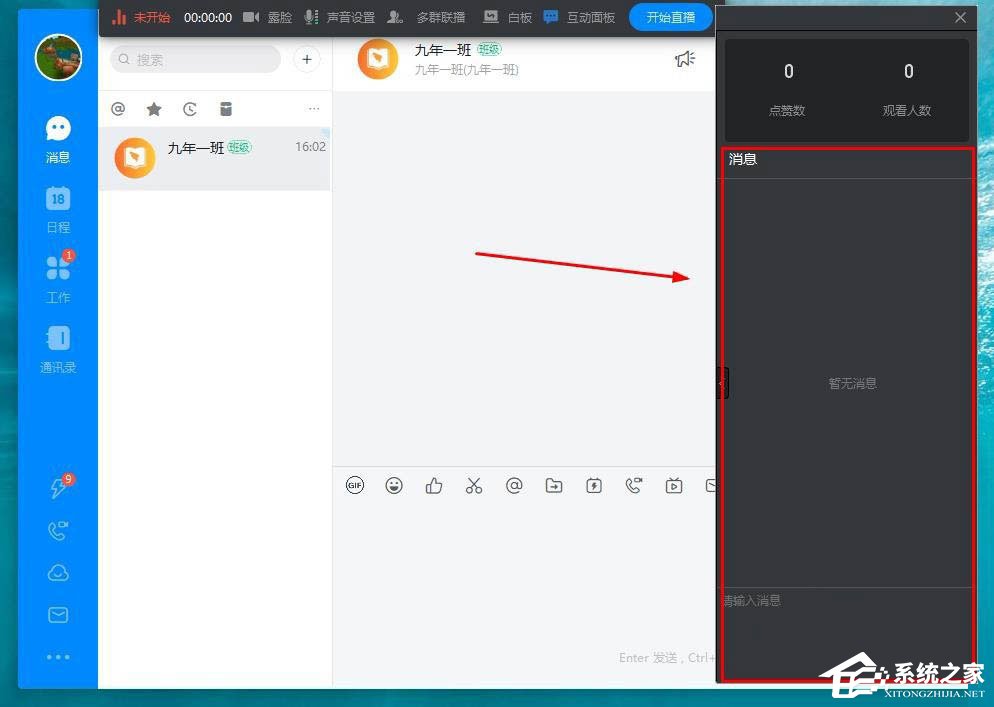Mute notifications via the megaphone icon
The width and height of the screenshot is (994, 707).
tap(684, 59)
